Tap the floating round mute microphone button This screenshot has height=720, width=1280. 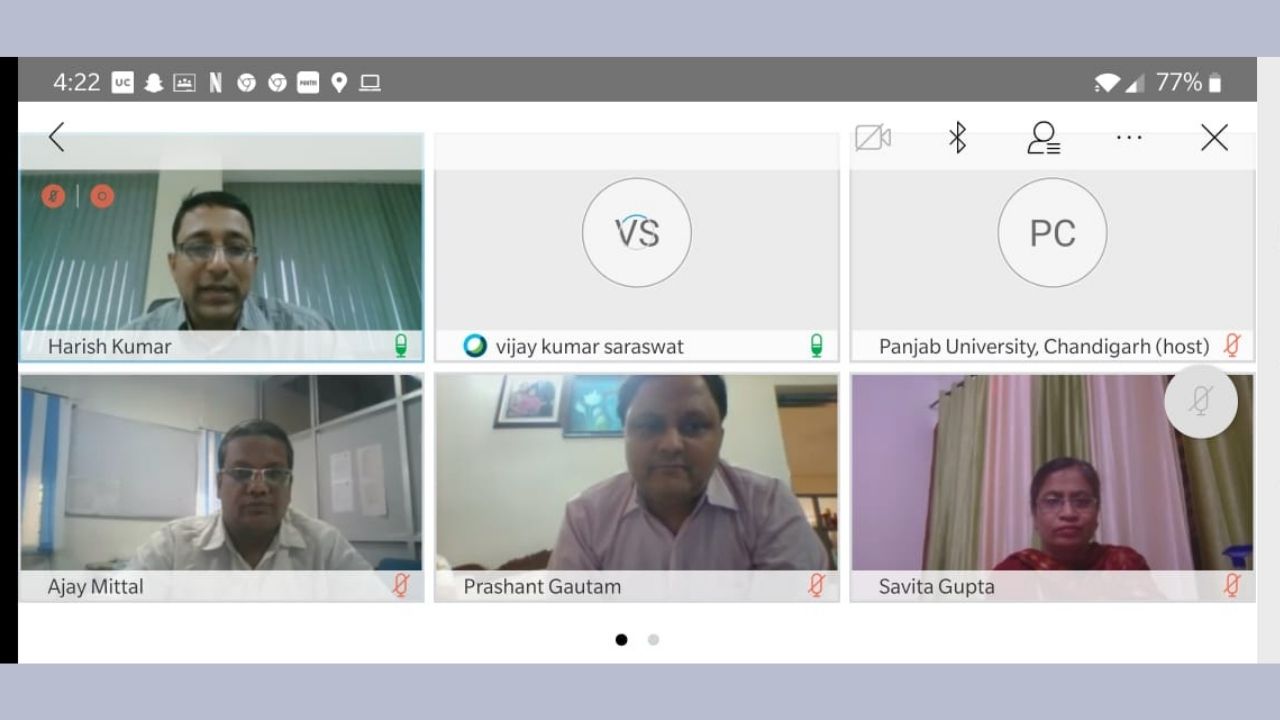click(x=1201, y=401)
